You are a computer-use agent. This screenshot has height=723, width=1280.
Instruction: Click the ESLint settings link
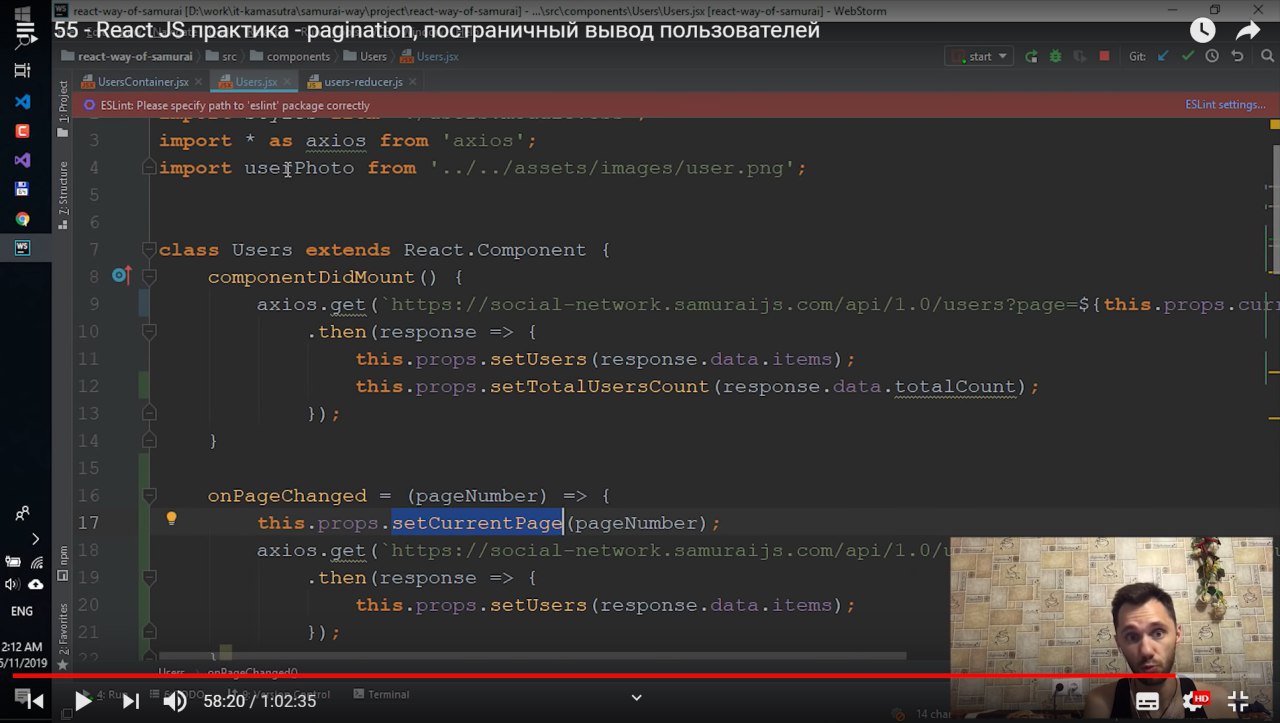[x=1225, y=105]
